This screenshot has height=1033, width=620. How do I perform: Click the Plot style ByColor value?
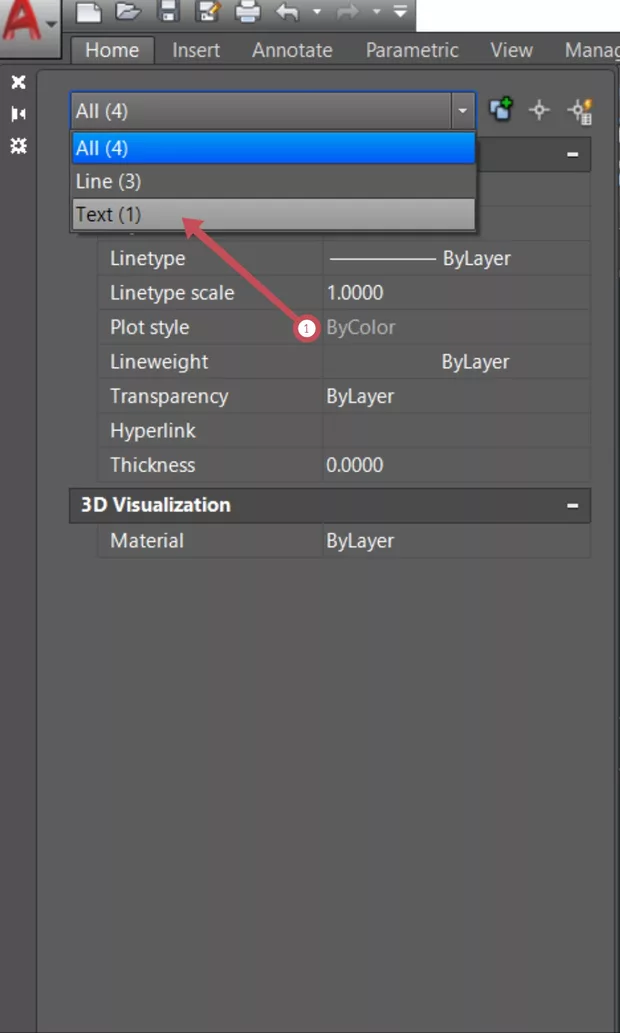coord(457,327)
